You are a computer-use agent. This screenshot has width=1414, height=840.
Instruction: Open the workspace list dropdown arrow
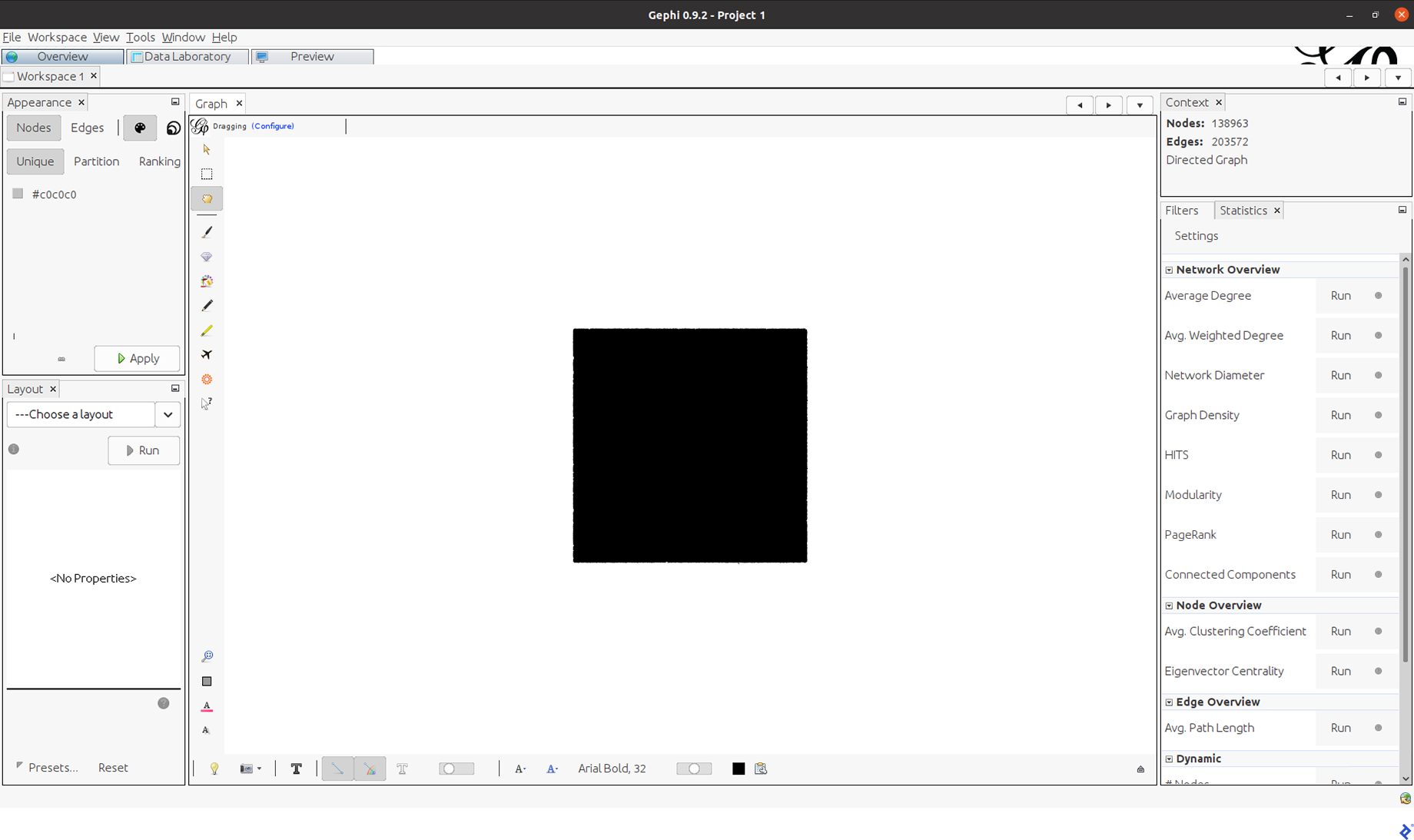[1398, 78]
